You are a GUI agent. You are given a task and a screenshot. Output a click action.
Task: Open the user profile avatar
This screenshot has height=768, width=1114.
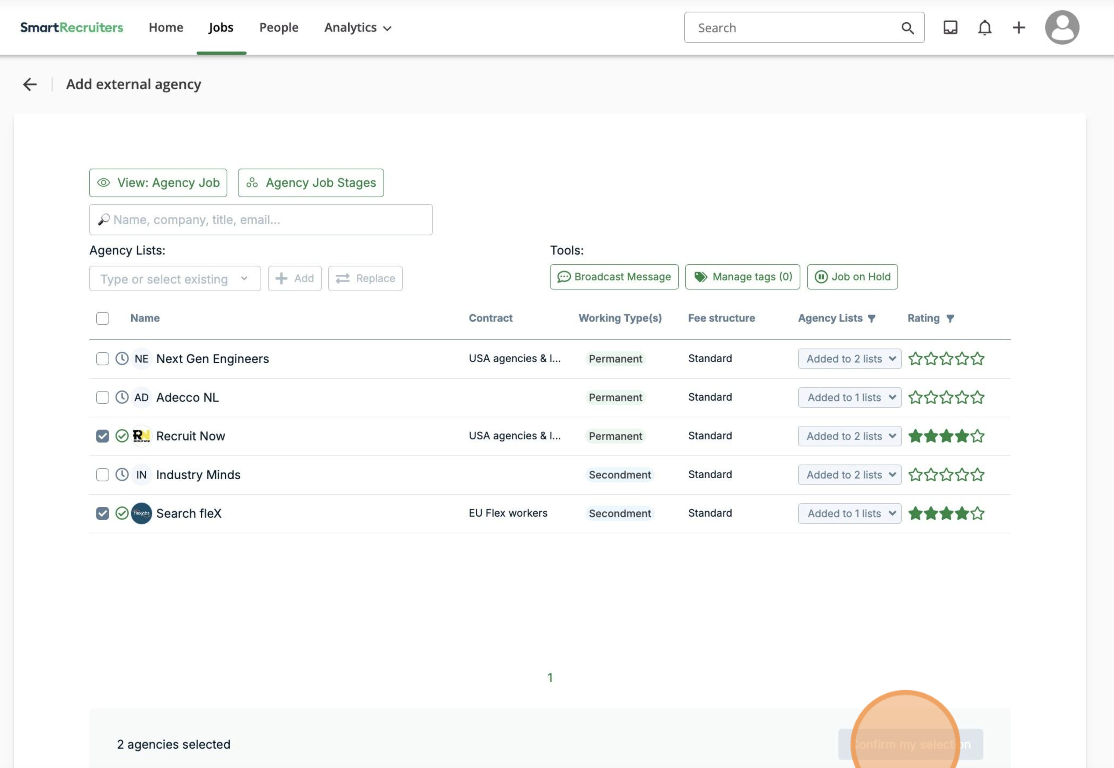[x=1061, y=28]
